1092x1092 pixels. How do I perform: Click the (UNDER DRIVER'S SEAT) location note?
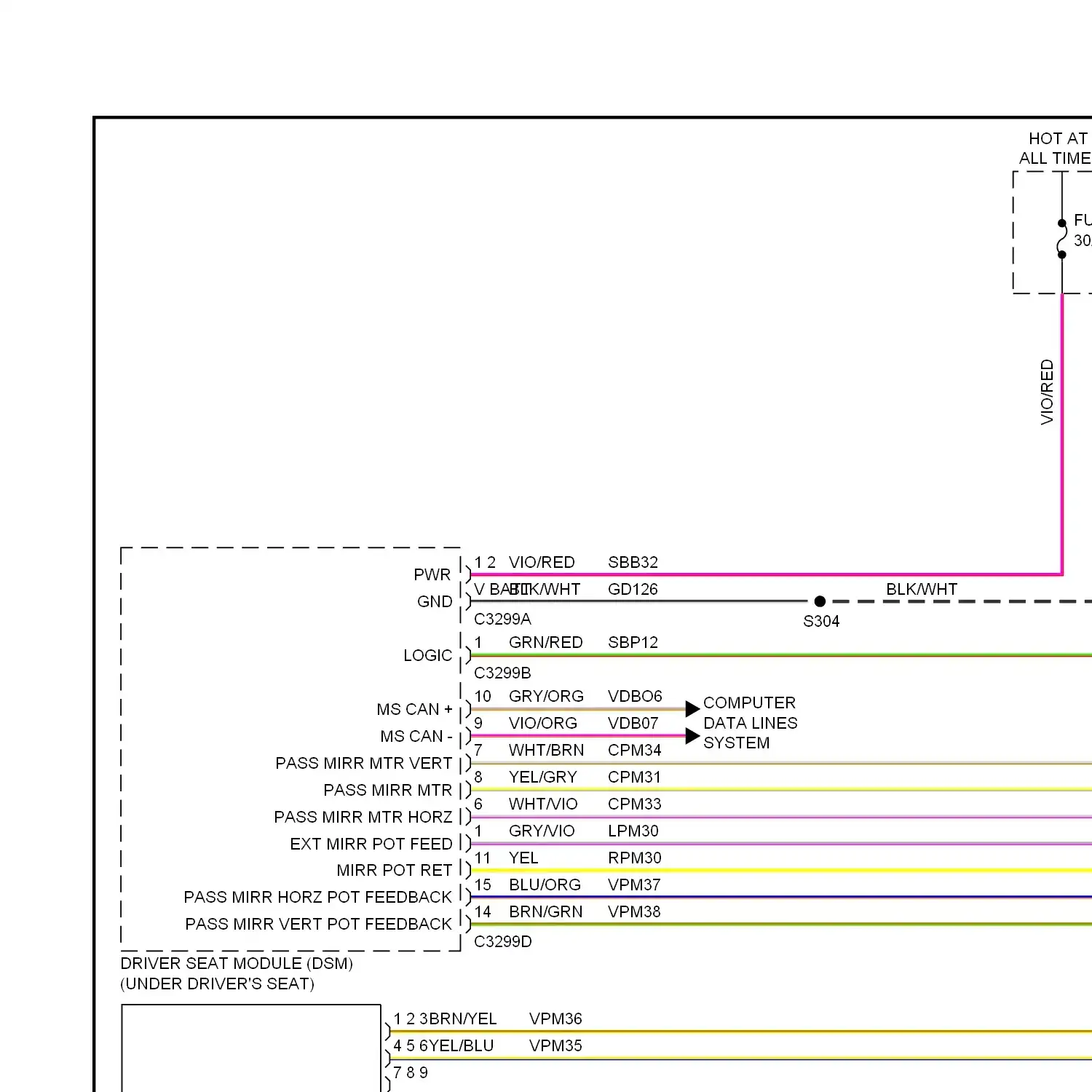[218, 984]
